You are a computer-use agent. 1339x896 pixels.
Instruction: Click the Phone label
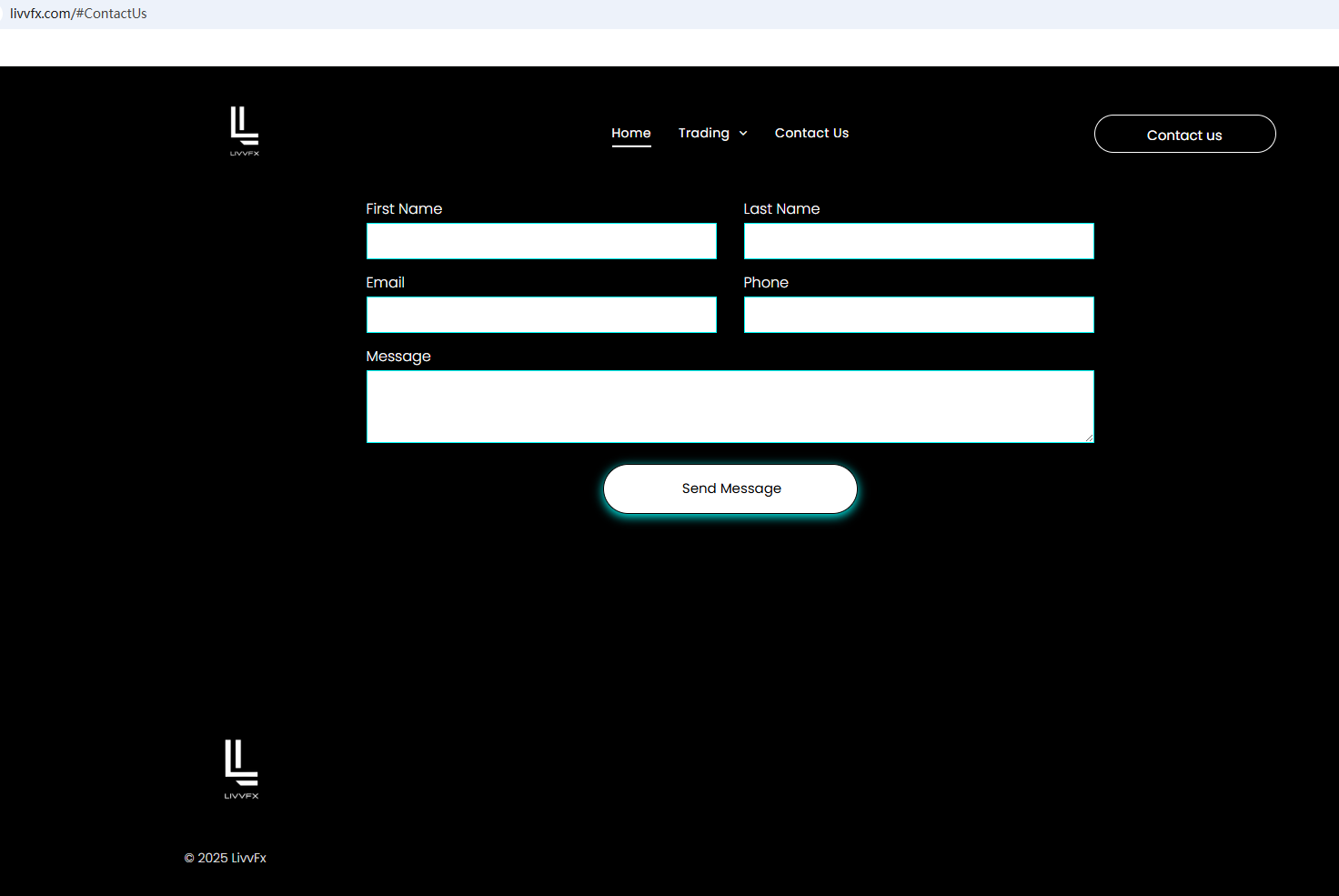pos(766,282)
